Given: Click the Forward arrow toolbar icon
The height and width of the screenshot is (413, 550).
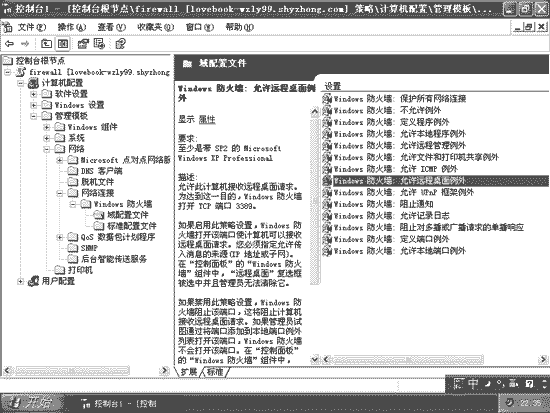Looking at the screenshot, I should click(x=25, y=44).
